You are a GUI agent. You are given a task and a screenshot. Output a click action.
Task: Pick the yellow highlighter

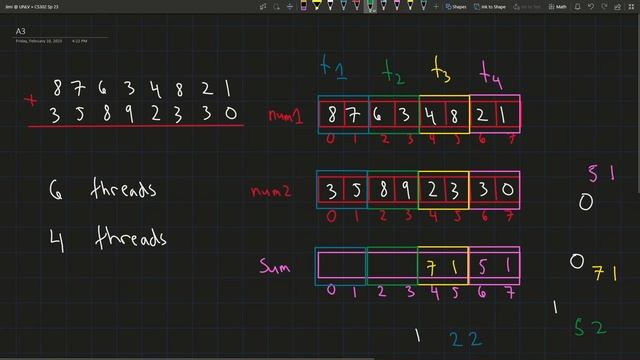[x=317, y=6]
